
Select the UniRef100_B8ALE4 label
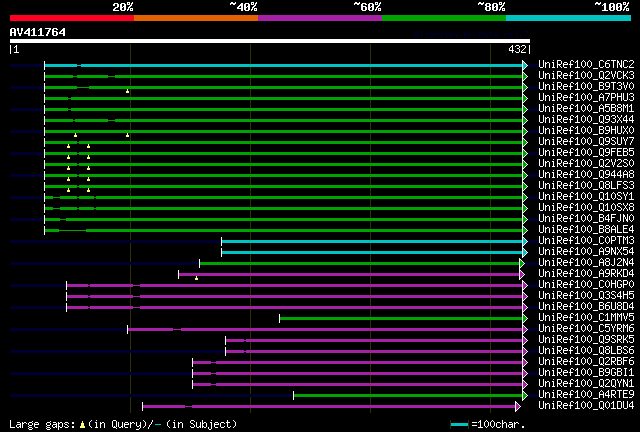click(586, 230)
